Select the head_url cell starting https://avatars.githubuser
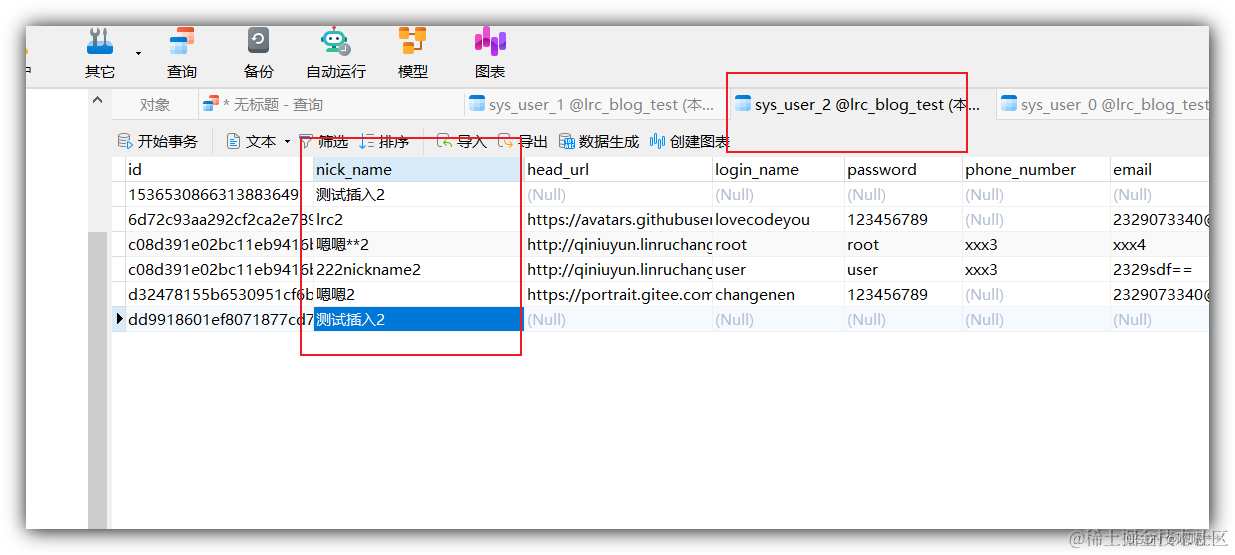The height and width of the screenshot is (555, 1235). click(618, 219)
